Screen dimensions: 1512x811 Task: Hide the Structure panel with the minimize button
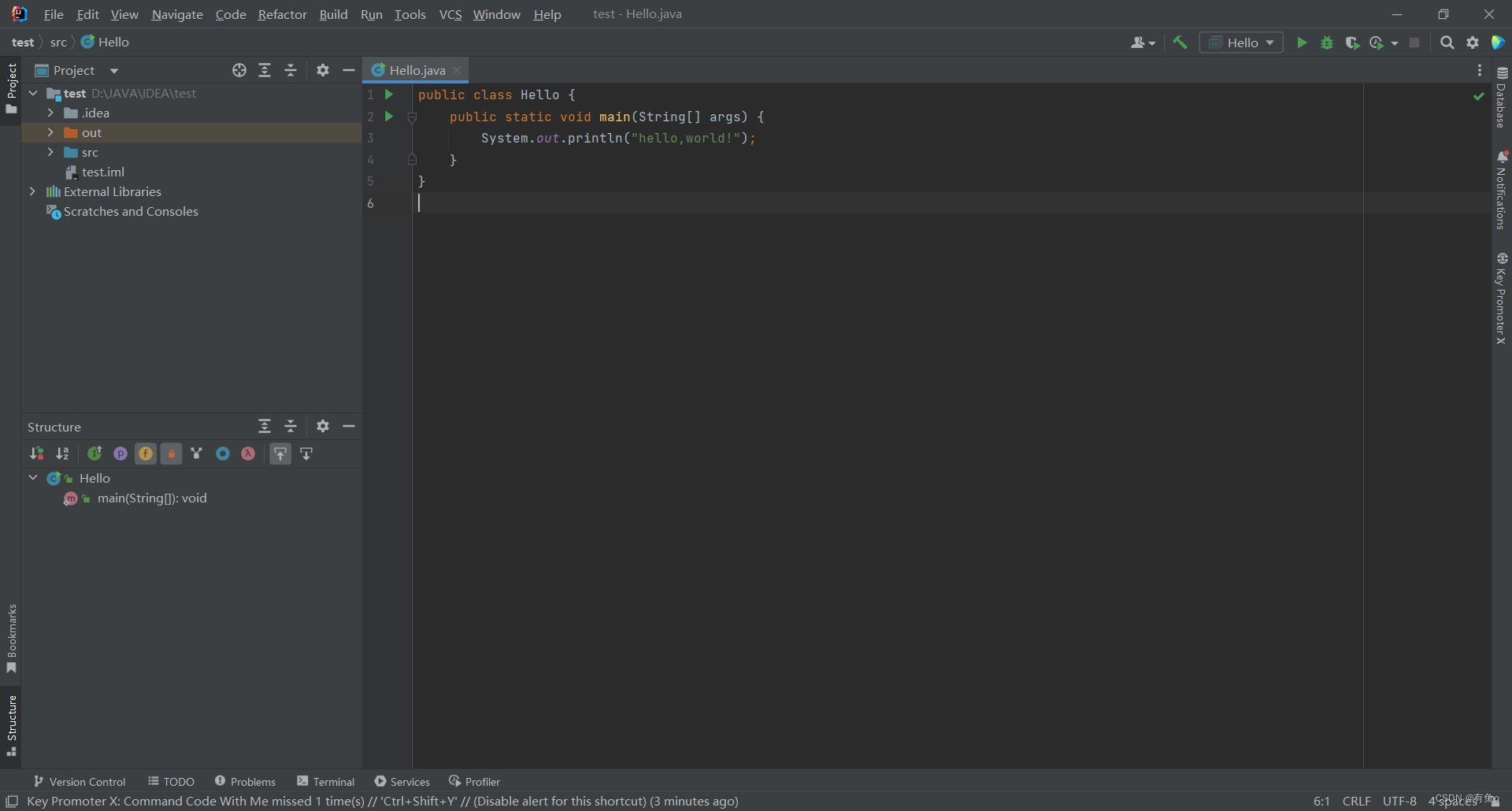click(x=349, y=426)
